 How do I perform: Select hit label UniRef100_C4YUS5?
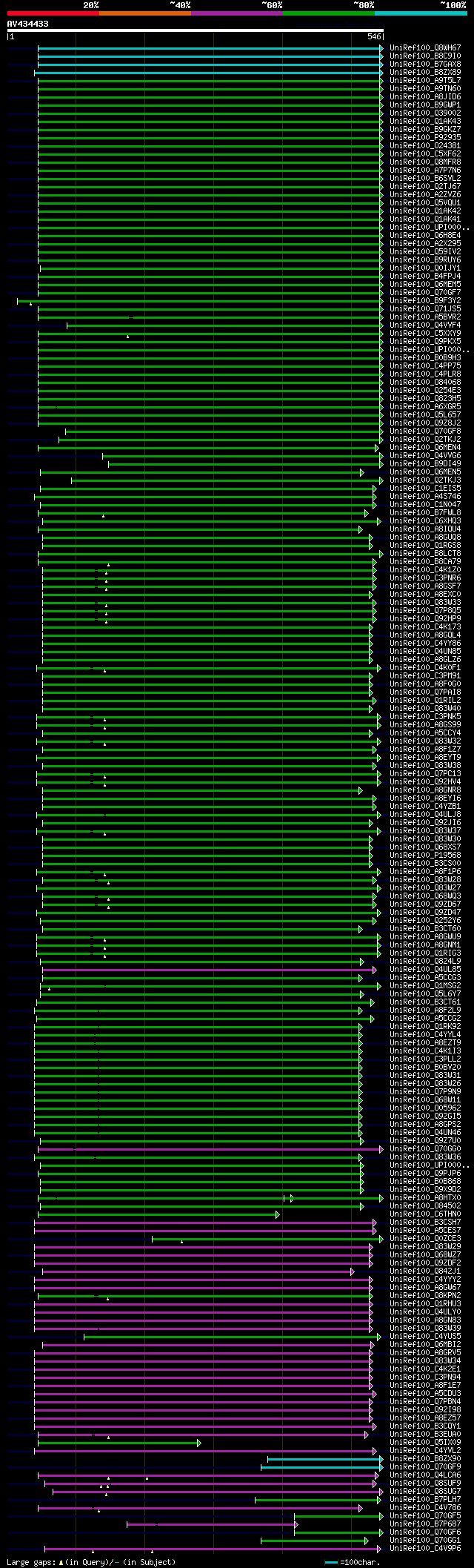point(425,1336)
